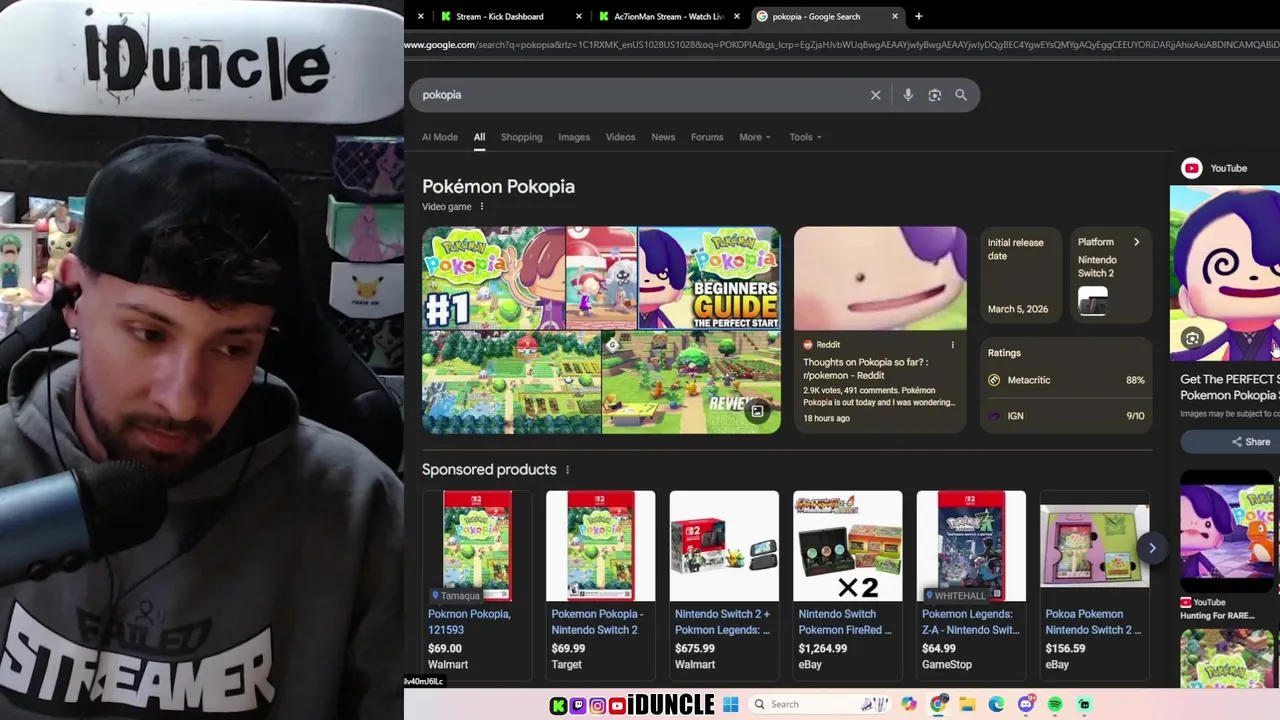Open the three-dot menu beside Video game
Viewport: 1280px width, 720px height.
pos(481,207)
